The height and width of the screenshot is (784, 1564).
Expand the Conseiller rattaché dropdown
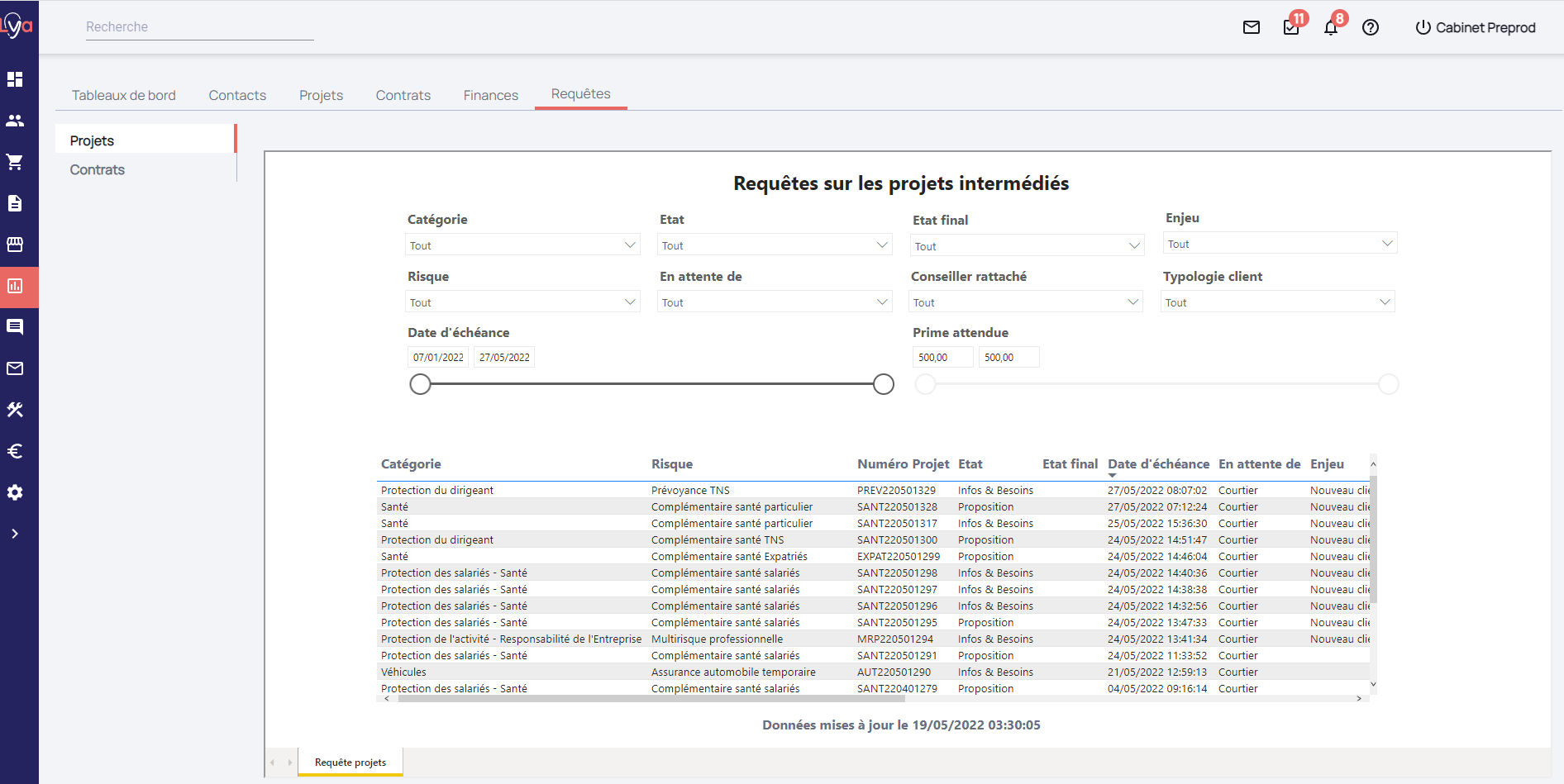click(1025, 302)
